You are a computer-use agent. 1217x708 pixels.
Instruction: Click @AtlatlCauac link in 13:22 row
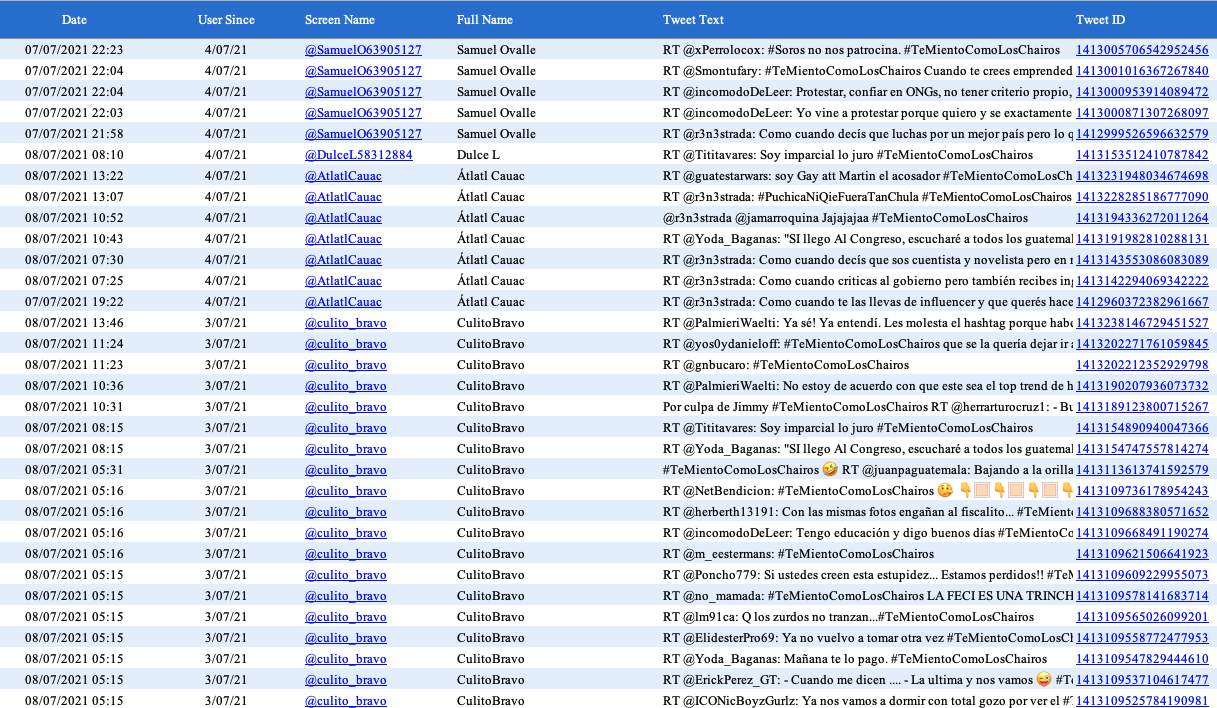(x=343, y=176)
